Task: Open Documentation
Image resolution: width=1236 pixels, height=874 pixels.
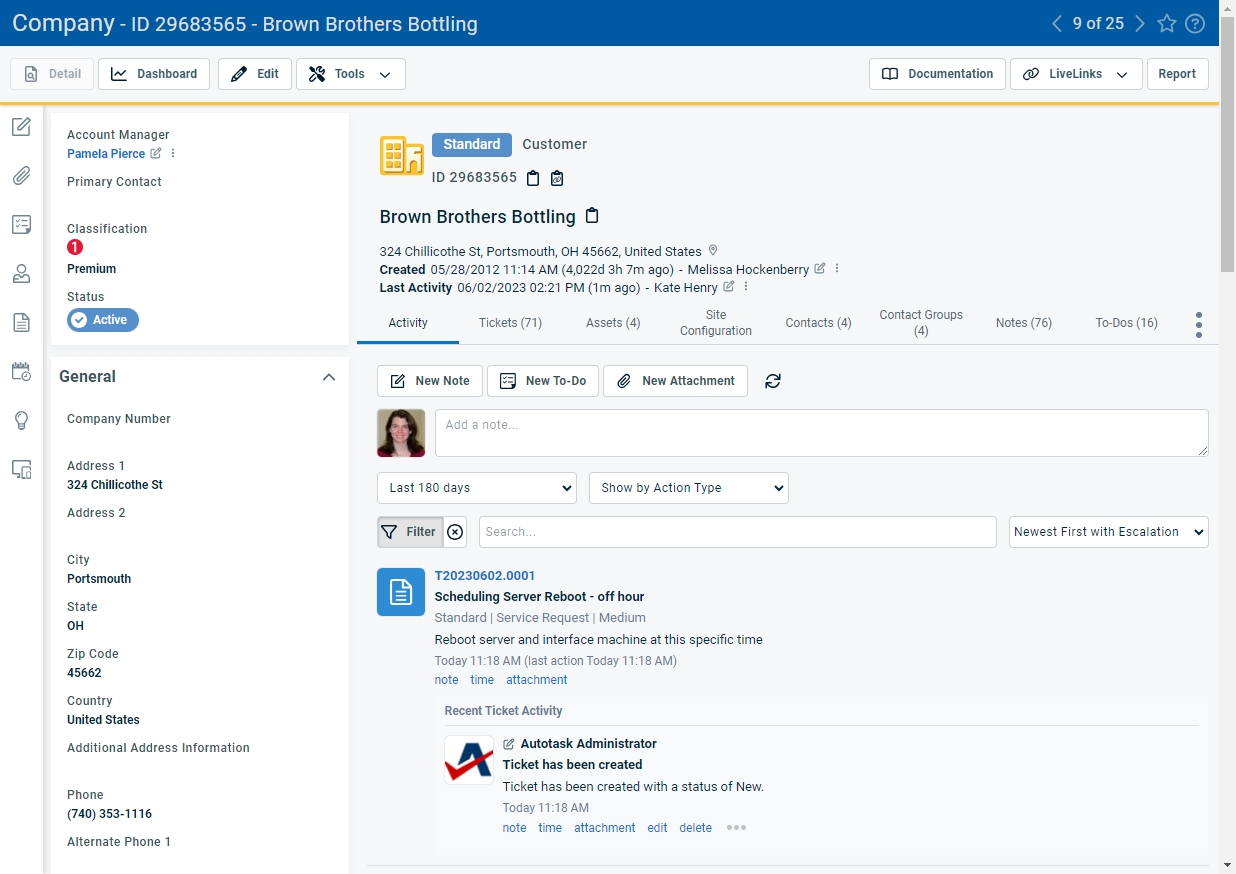Action: (937, 74)
